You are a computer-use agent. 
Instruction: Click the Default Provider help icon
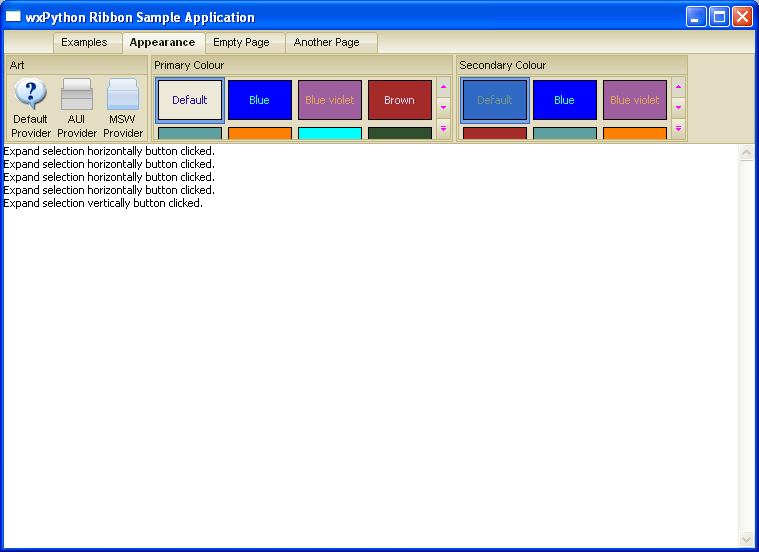click(x=31, y=95)
